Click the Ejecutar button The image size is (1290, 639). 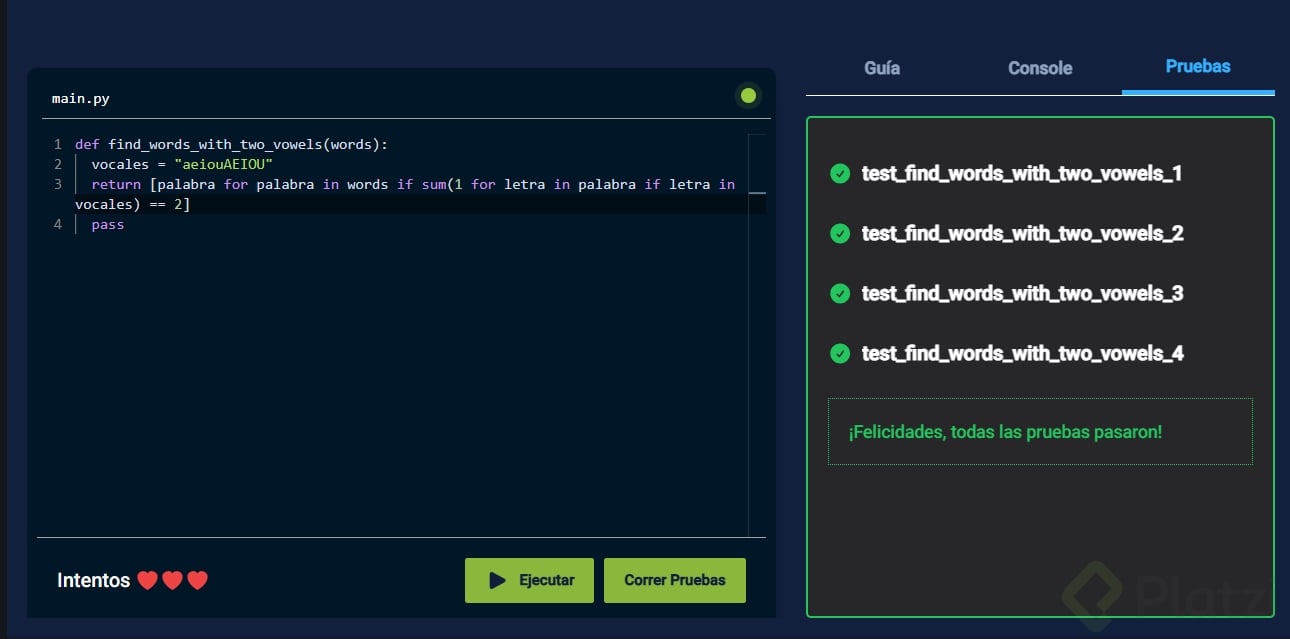[529, 580]
